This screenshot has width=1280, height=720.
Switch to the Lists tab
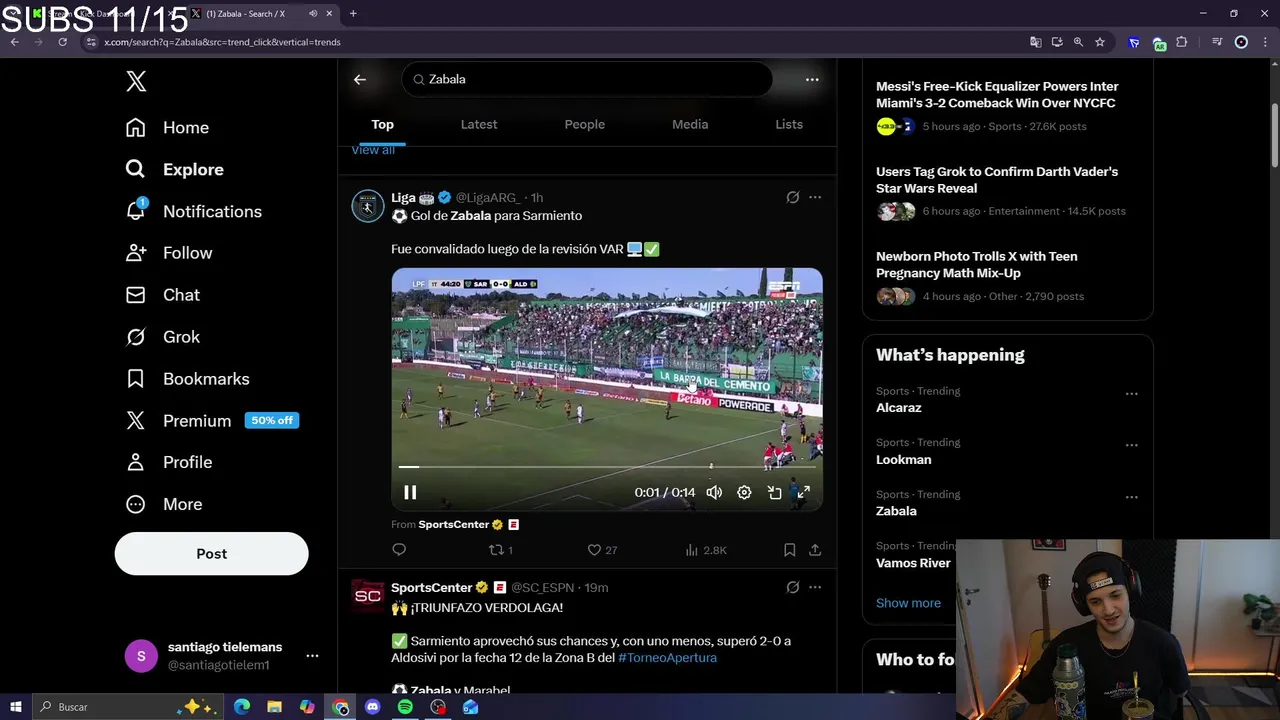pyautogui.click(x=789, y=124)
